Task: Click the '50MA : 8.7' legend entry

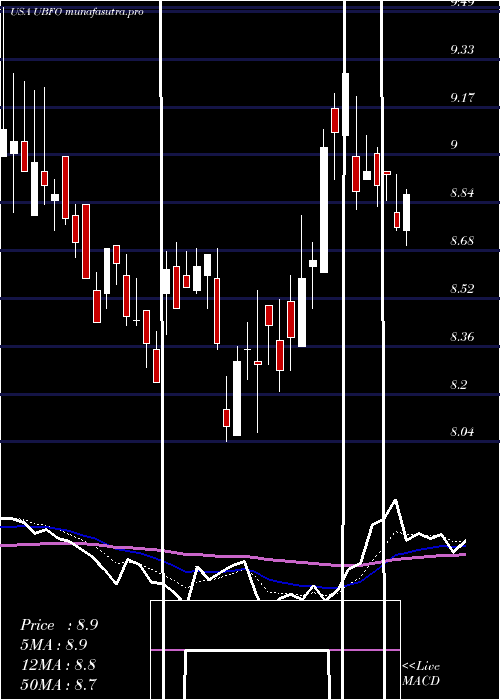Action: [x=58, y=684]
